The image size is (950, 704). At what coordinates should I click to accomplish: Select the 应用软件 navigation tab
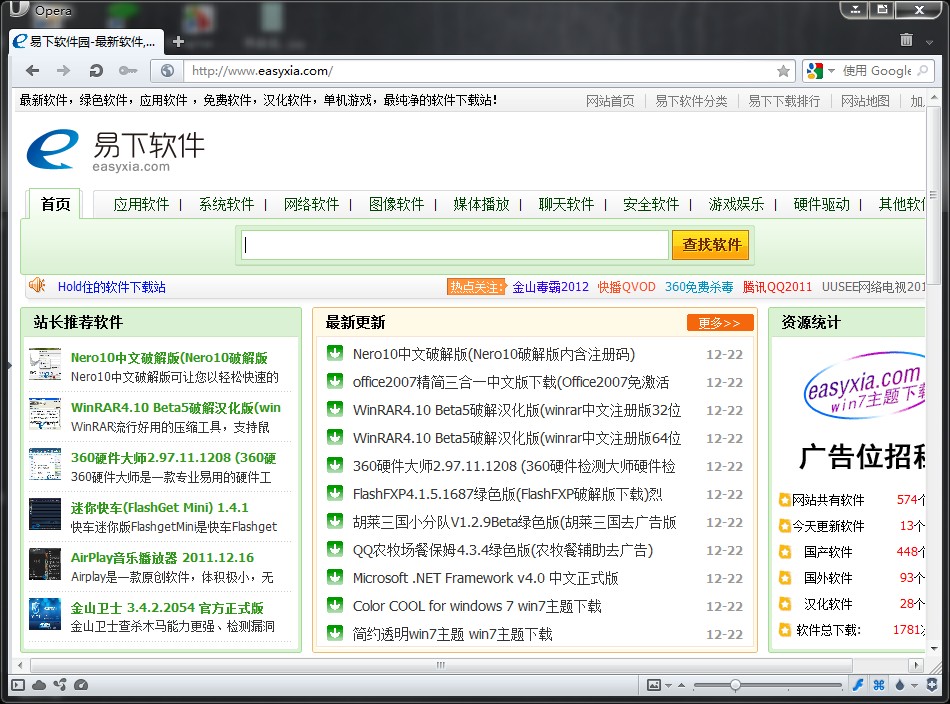pyautogui.click(x=141, y=204)
